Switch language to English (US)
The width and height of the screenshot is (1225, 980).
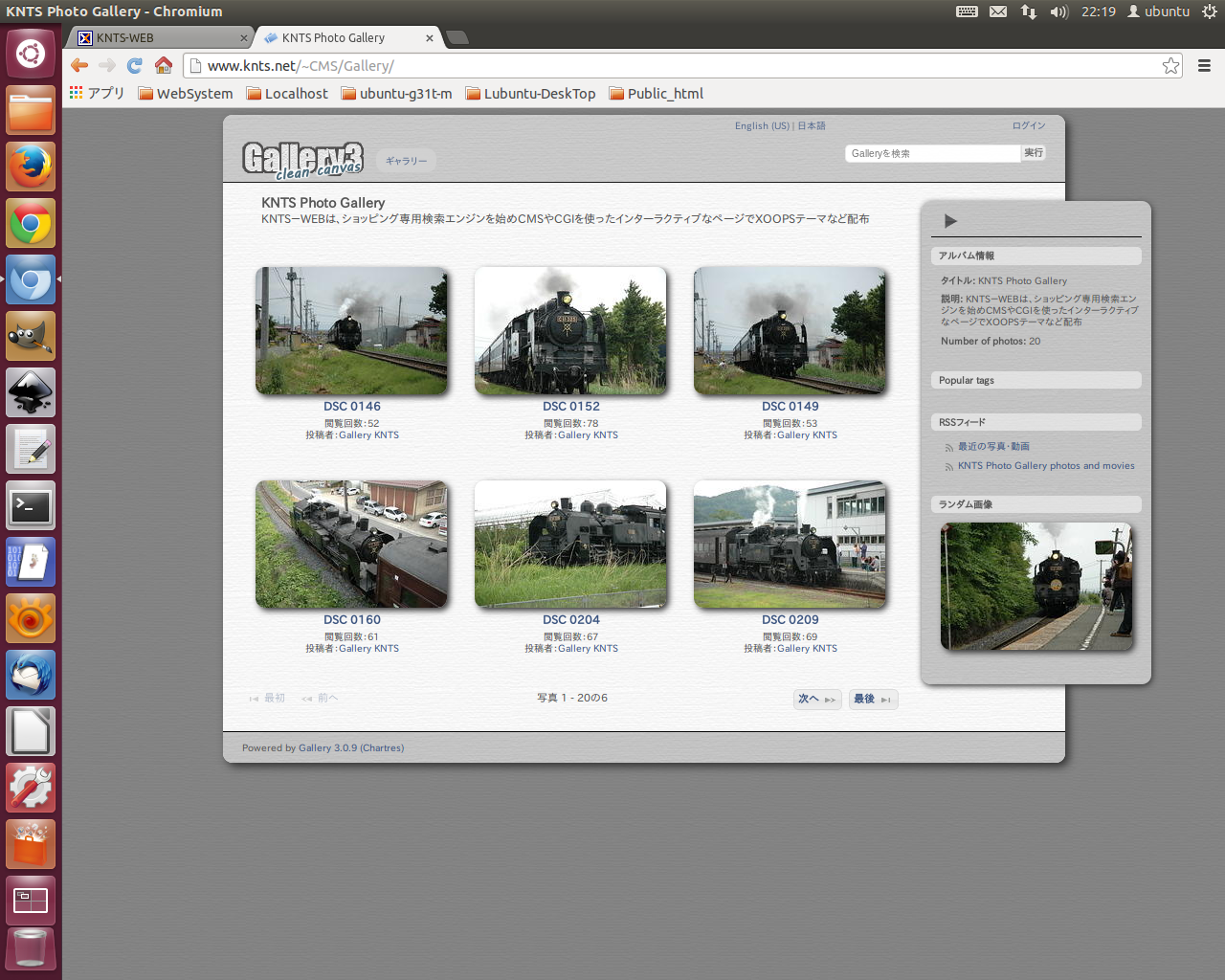(762, 125)
